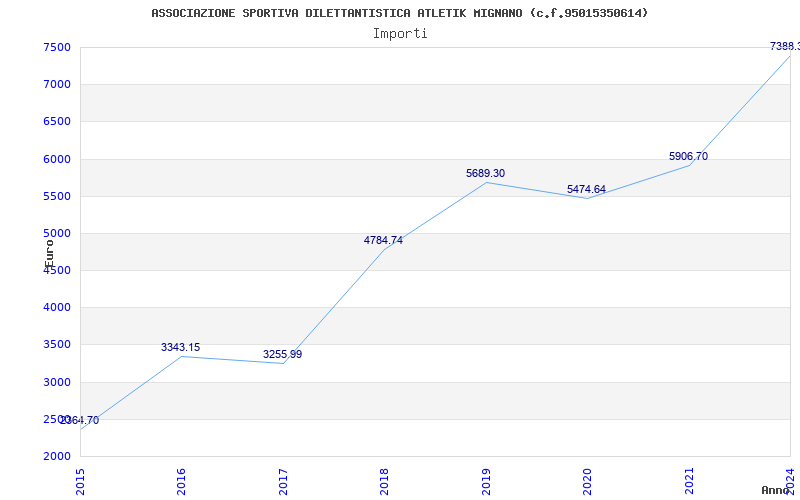The width and height of the screenshot is (800, 500).
Task: Click the 2017 x-axis label
Action: point(283,481)
